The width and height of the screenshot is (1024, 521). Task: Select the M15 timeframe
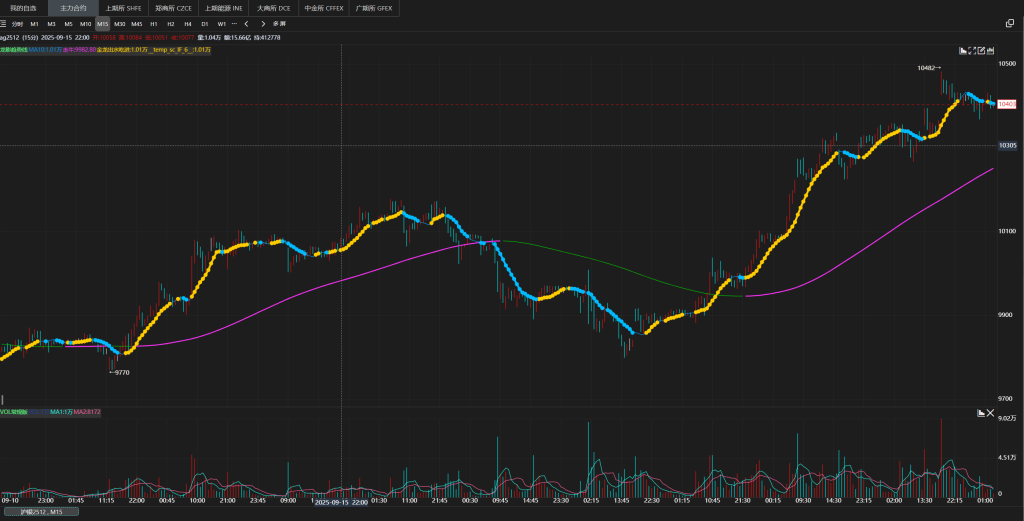102,23
